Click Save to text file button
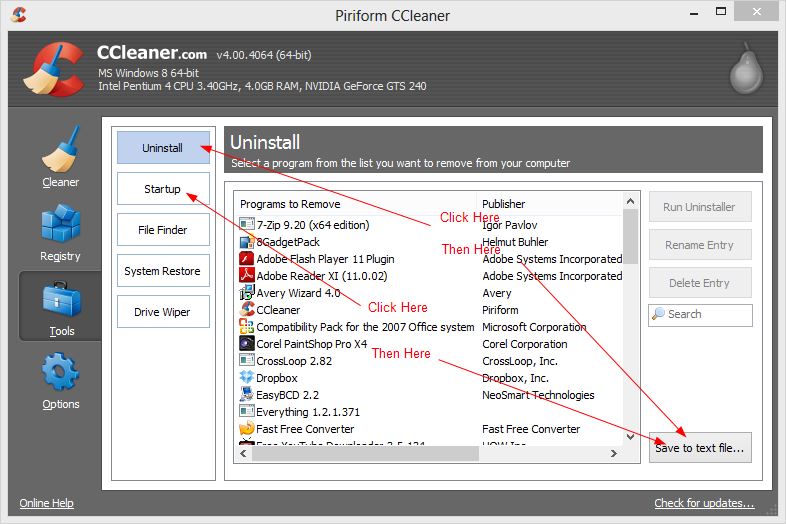 pyautogui.click(x=700, y=447)
